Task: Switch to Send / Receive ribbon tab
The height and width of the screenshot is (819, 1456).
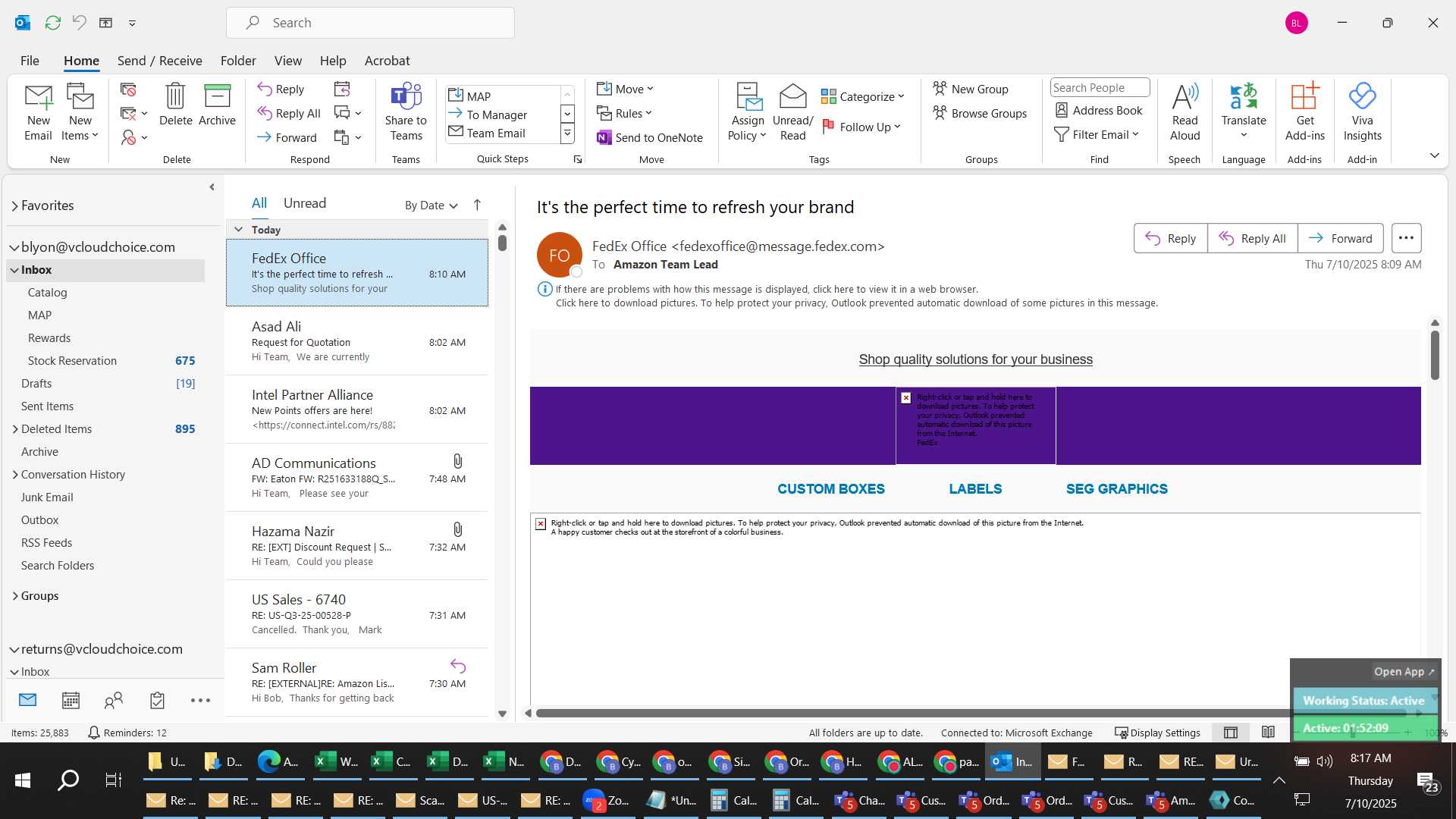Action: tap(159, 61)
